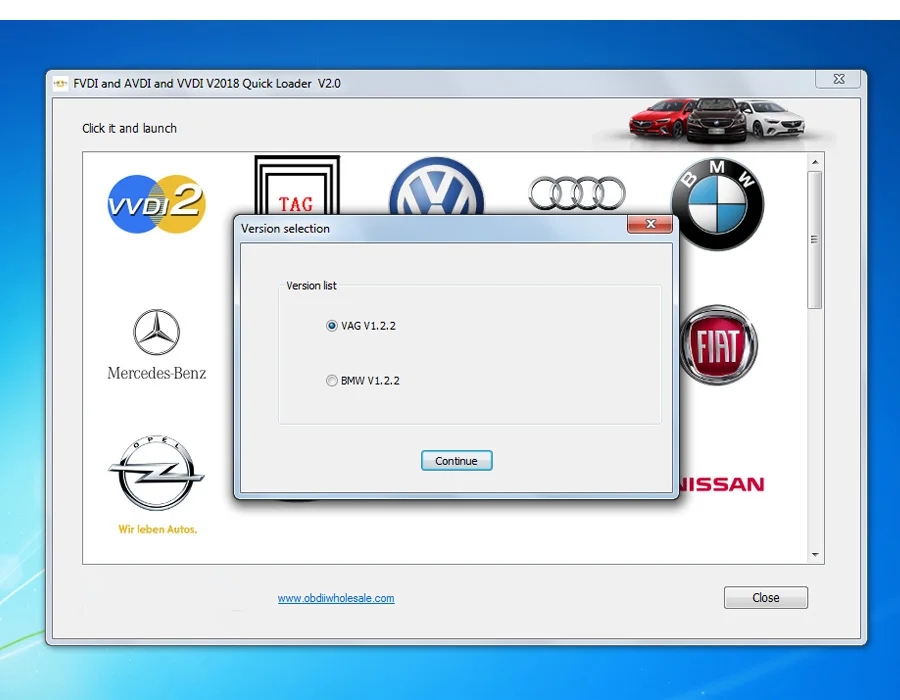
Task: Click the Continue button
Action: point(456,461)
